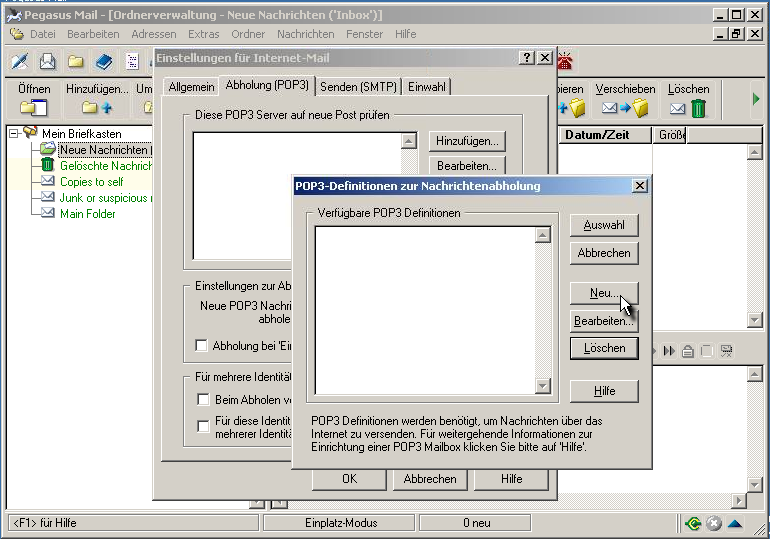Click Bearbeiten... in Internet-Mail settings dialog

(x=467, y=165)
